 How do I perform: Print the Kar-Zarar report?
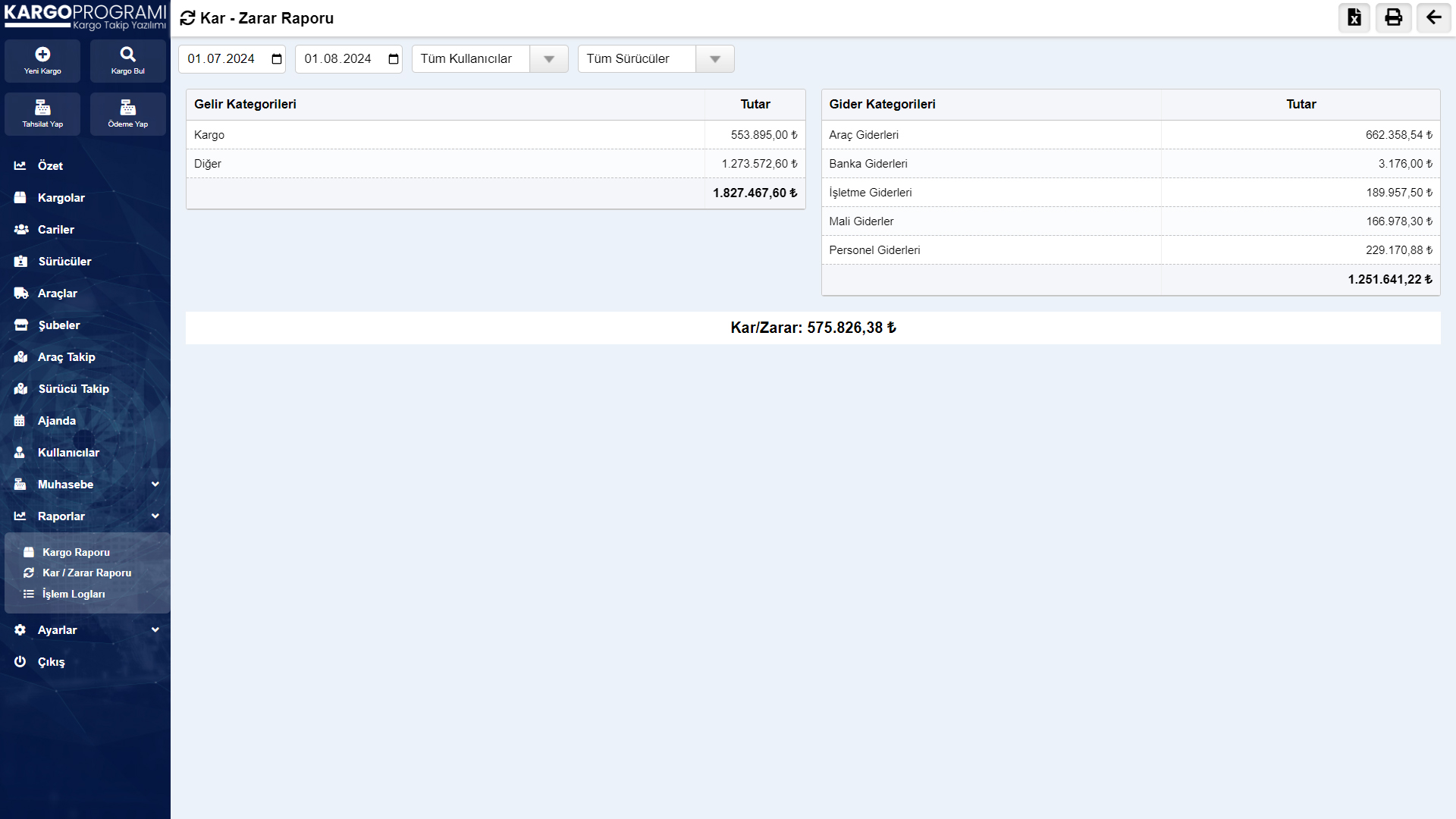1394,17
